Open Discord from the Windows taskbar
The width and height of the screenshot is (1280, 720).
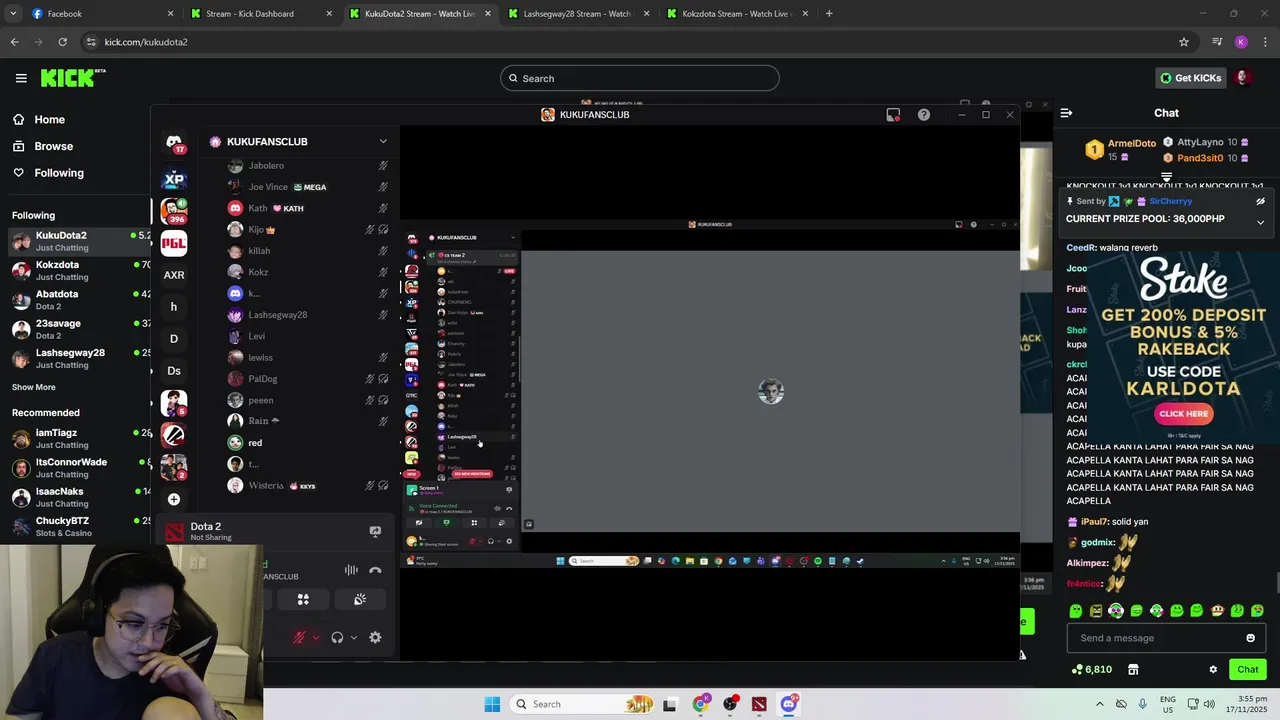[x=788, y=704]
